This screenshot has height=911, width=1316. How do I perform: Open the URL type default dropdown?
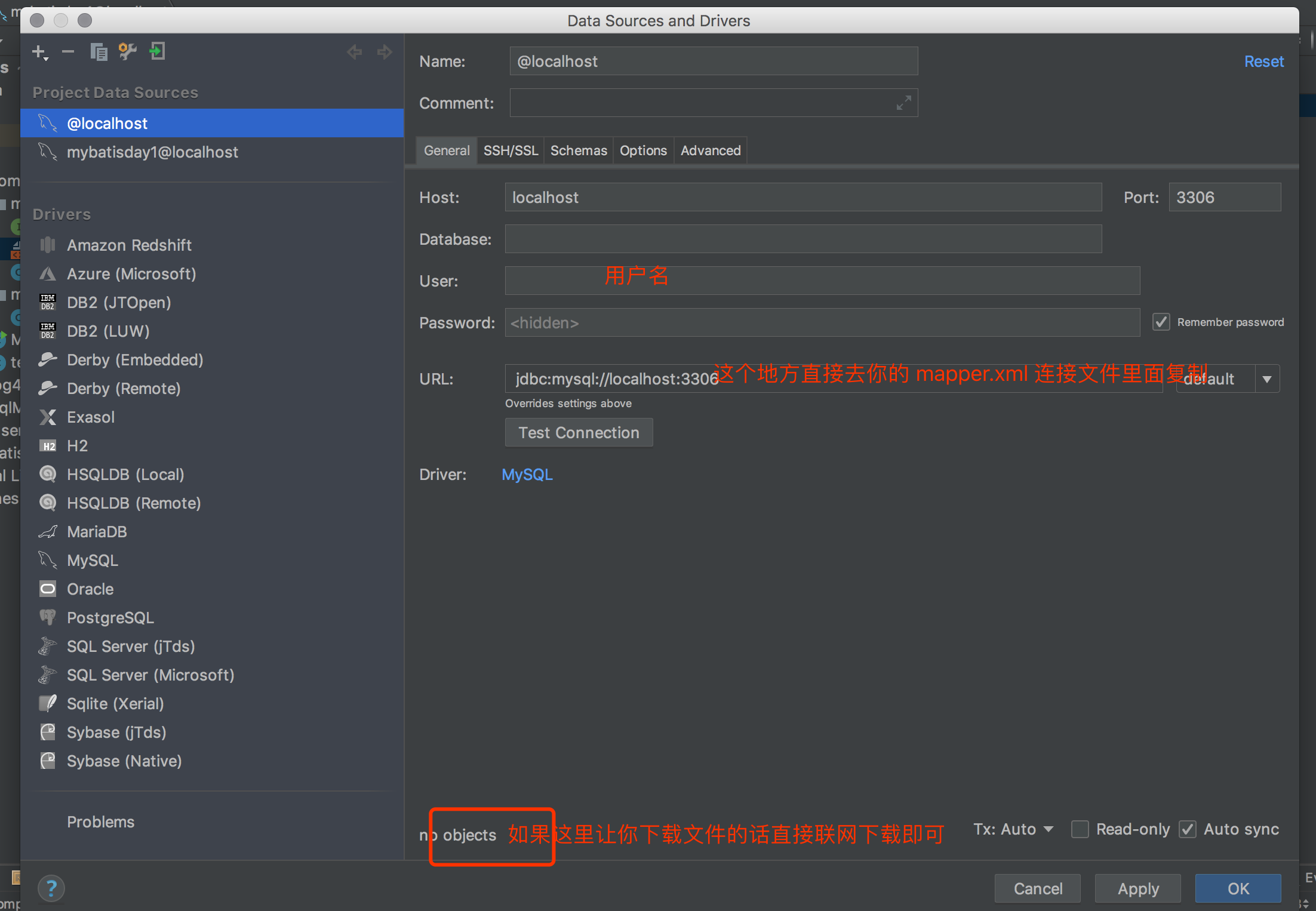tap(1266, 379)
